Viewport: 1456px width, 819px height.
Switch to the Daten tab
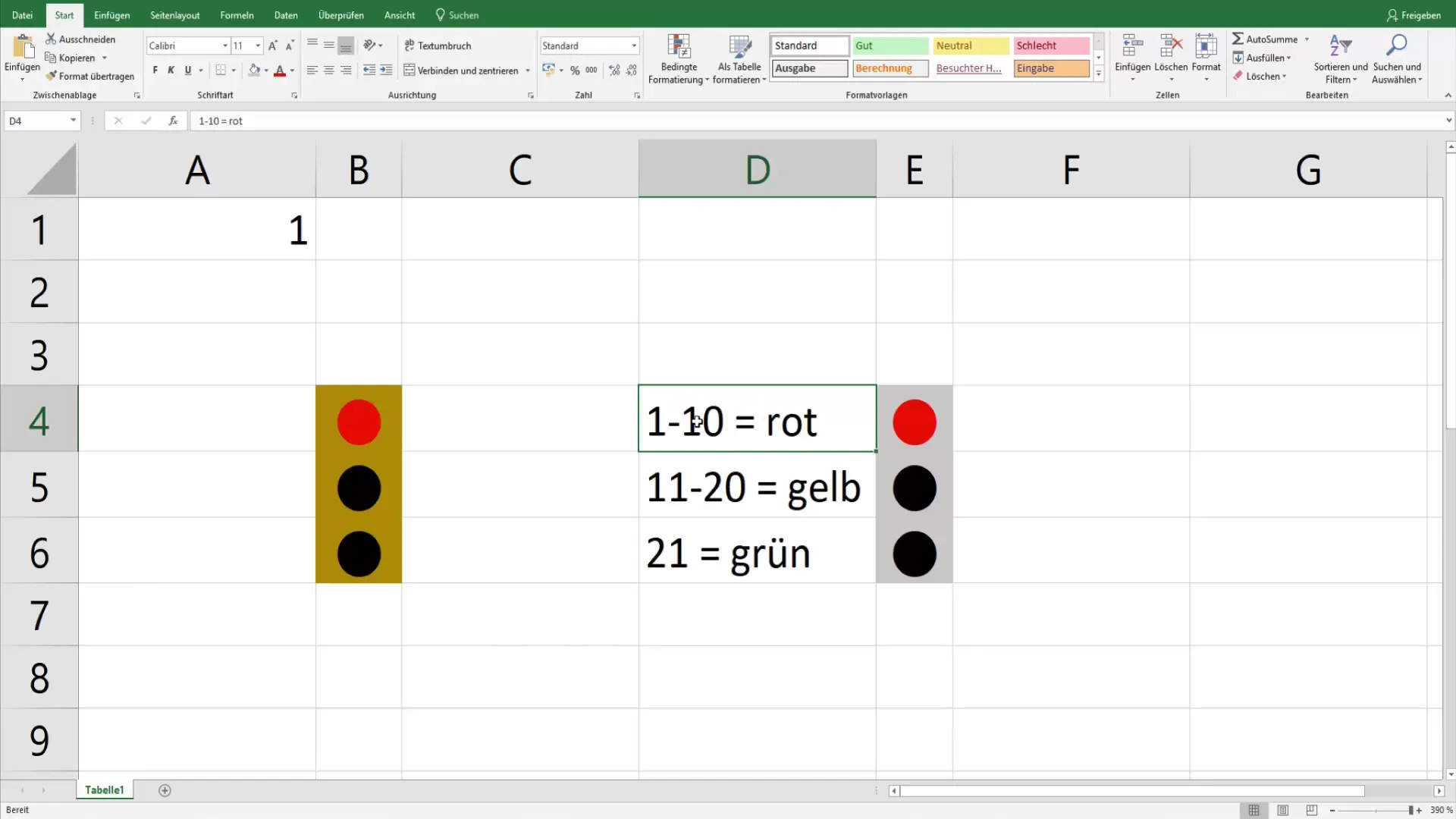click(x=286, y=15)
